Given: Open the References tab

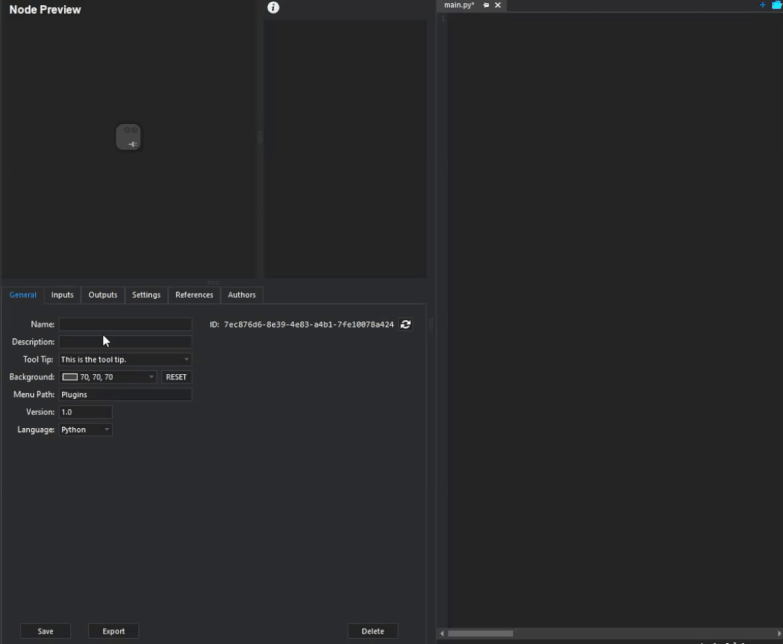Looking at the screenshot, I should (x=194, y=295).
